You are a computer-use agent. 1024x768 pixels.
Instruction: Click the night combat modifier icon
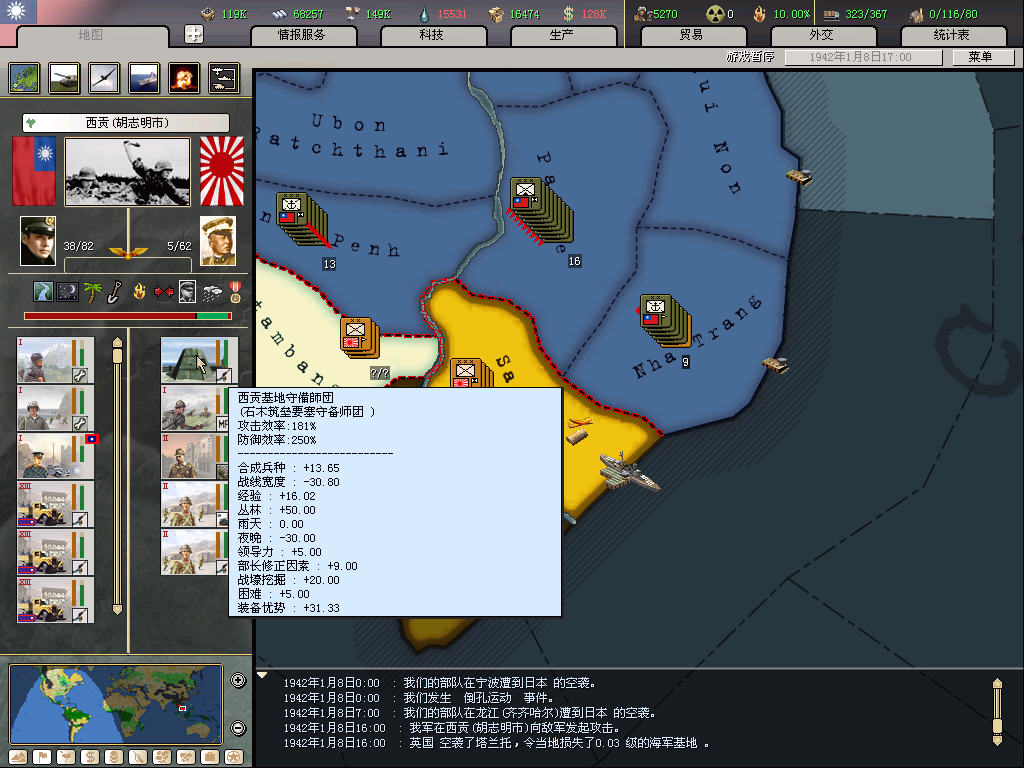(x=67, y=291)
